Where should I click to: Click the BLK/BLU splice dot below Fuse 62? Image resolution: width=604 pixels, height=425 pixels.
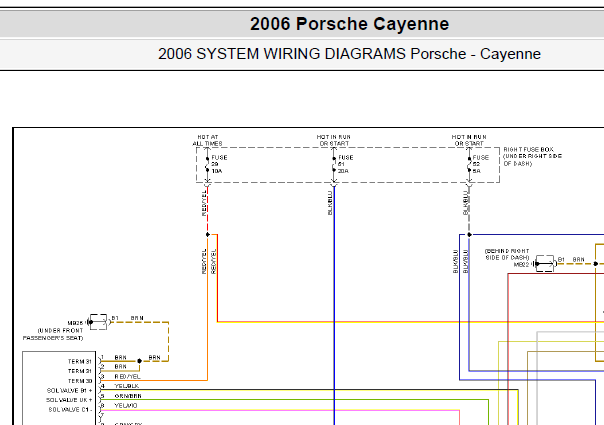[469, 234]
